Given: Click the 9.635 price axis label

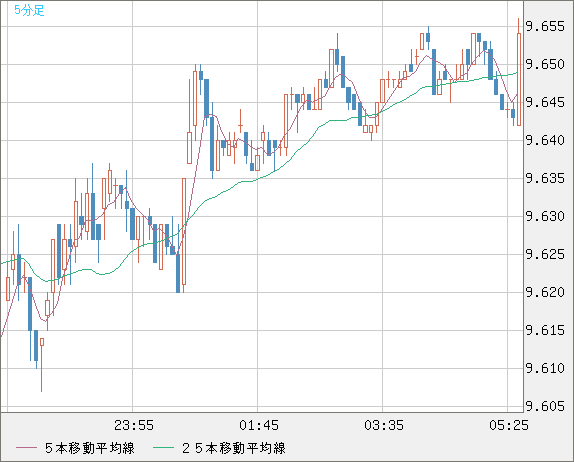Looking at the screenshot, I should tap(545, 178).
